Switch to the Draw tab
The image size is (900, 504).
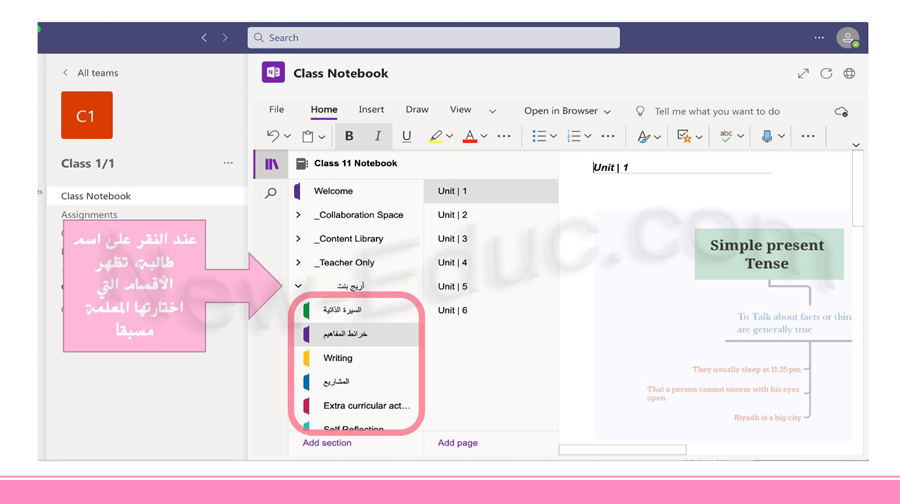417,109
